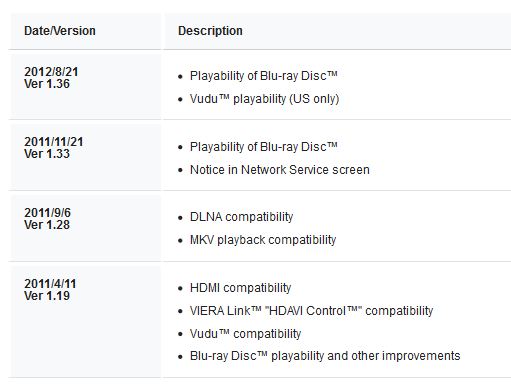Click the 2011/11/21 date text
This screenshot has height=387, width=511.
click(54, 142)
